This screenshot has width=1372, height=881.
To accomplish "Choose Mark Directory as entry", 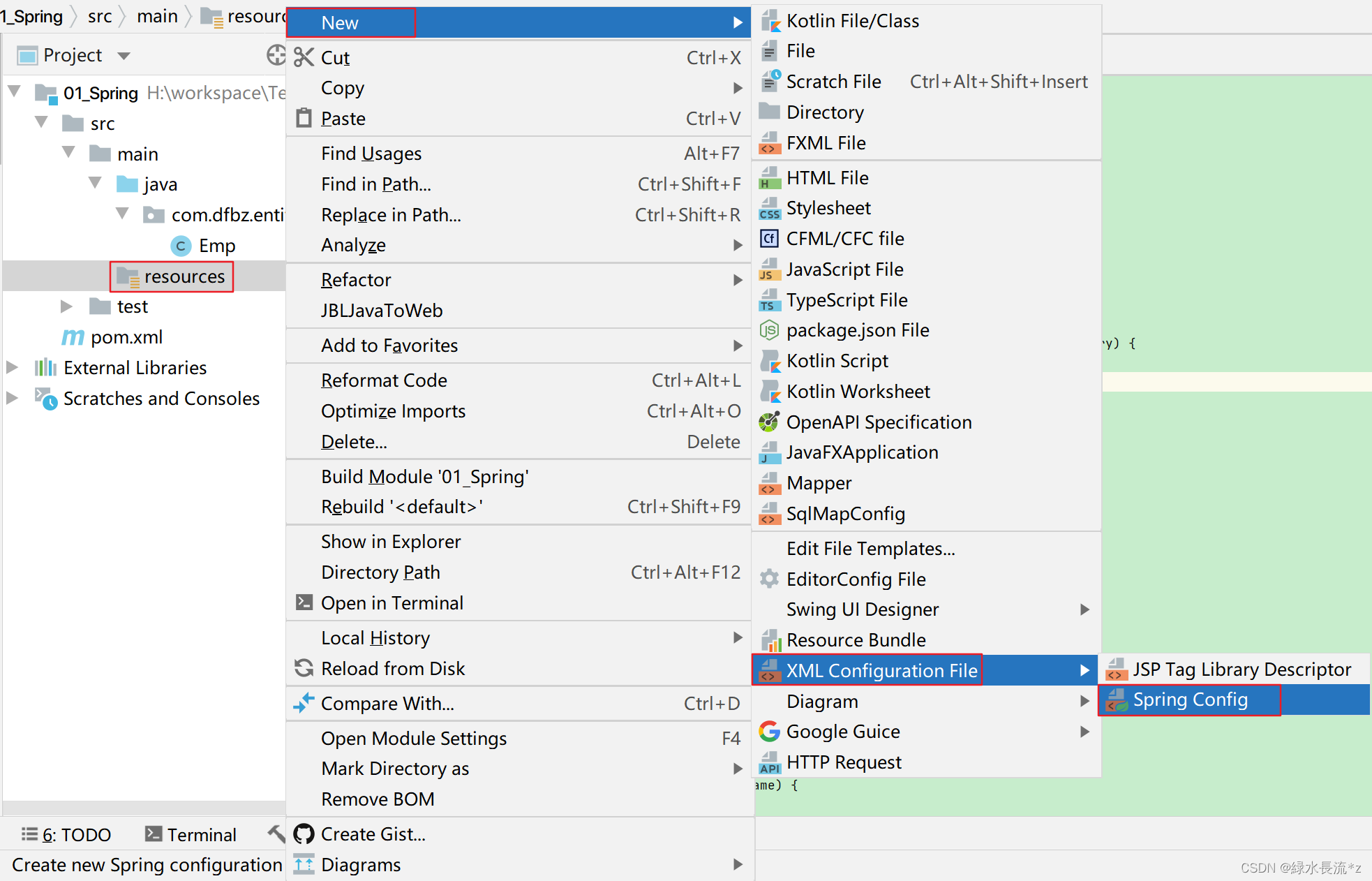I will coord(519,769).
